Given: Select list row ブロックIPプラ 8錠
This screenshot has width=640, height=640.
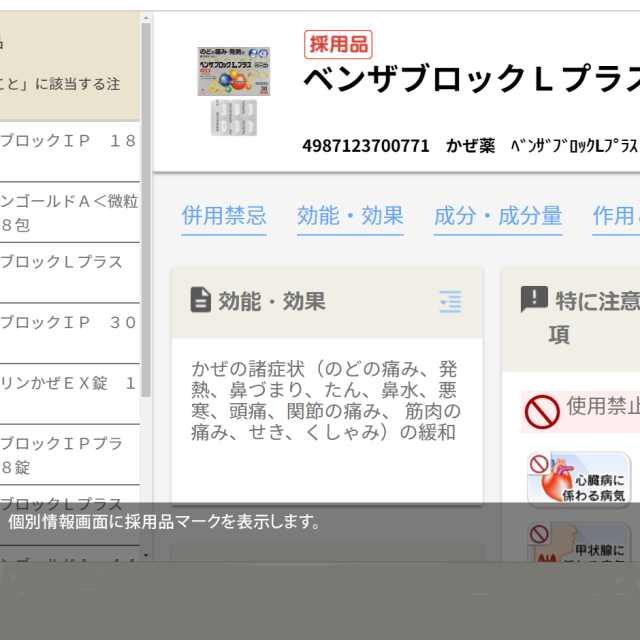Looking at the screenshot, I should pyautogui.click(x=69, y=455).
